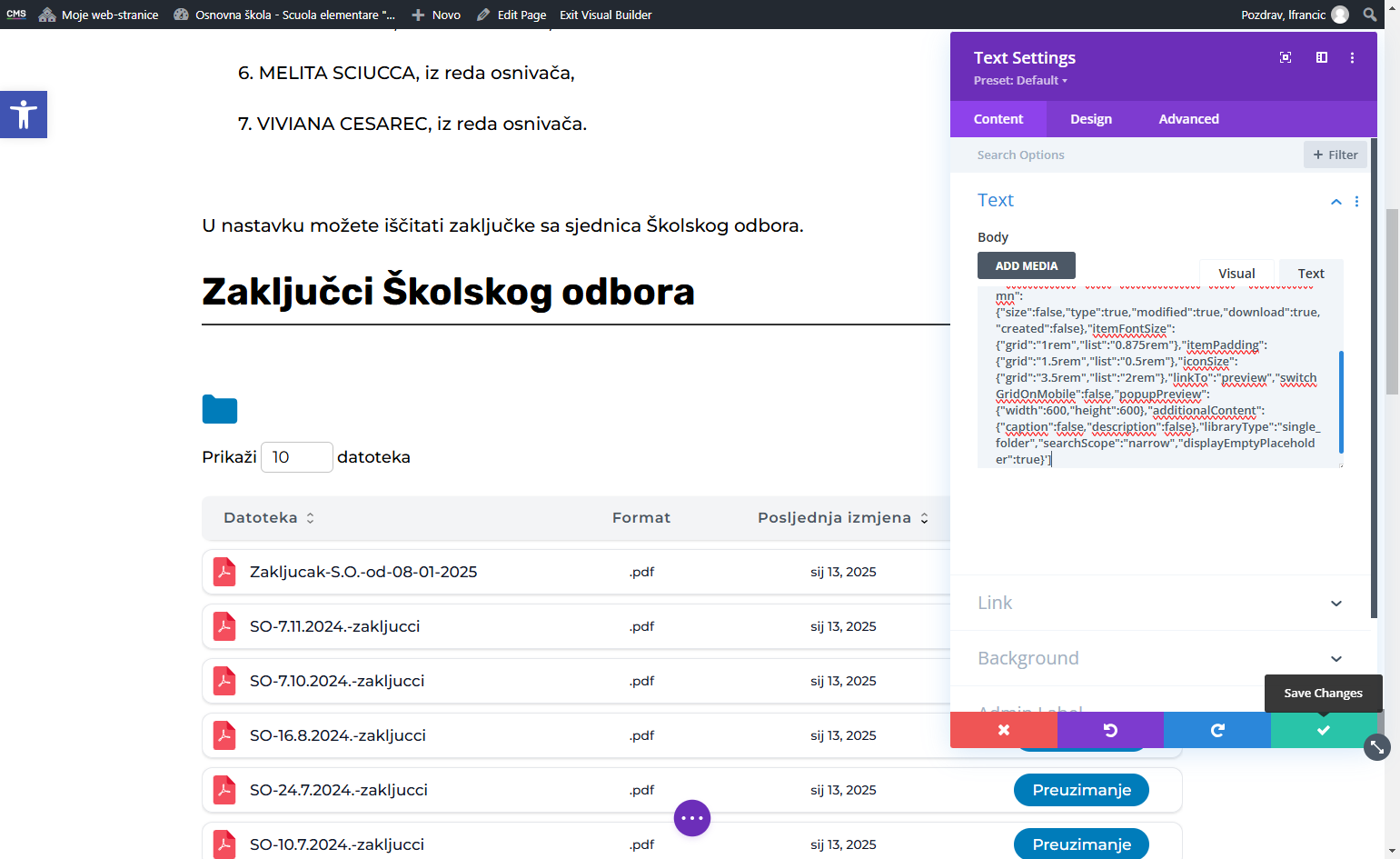Open the accessibility widget icon

pyautogui.click(x=24, y=115)
